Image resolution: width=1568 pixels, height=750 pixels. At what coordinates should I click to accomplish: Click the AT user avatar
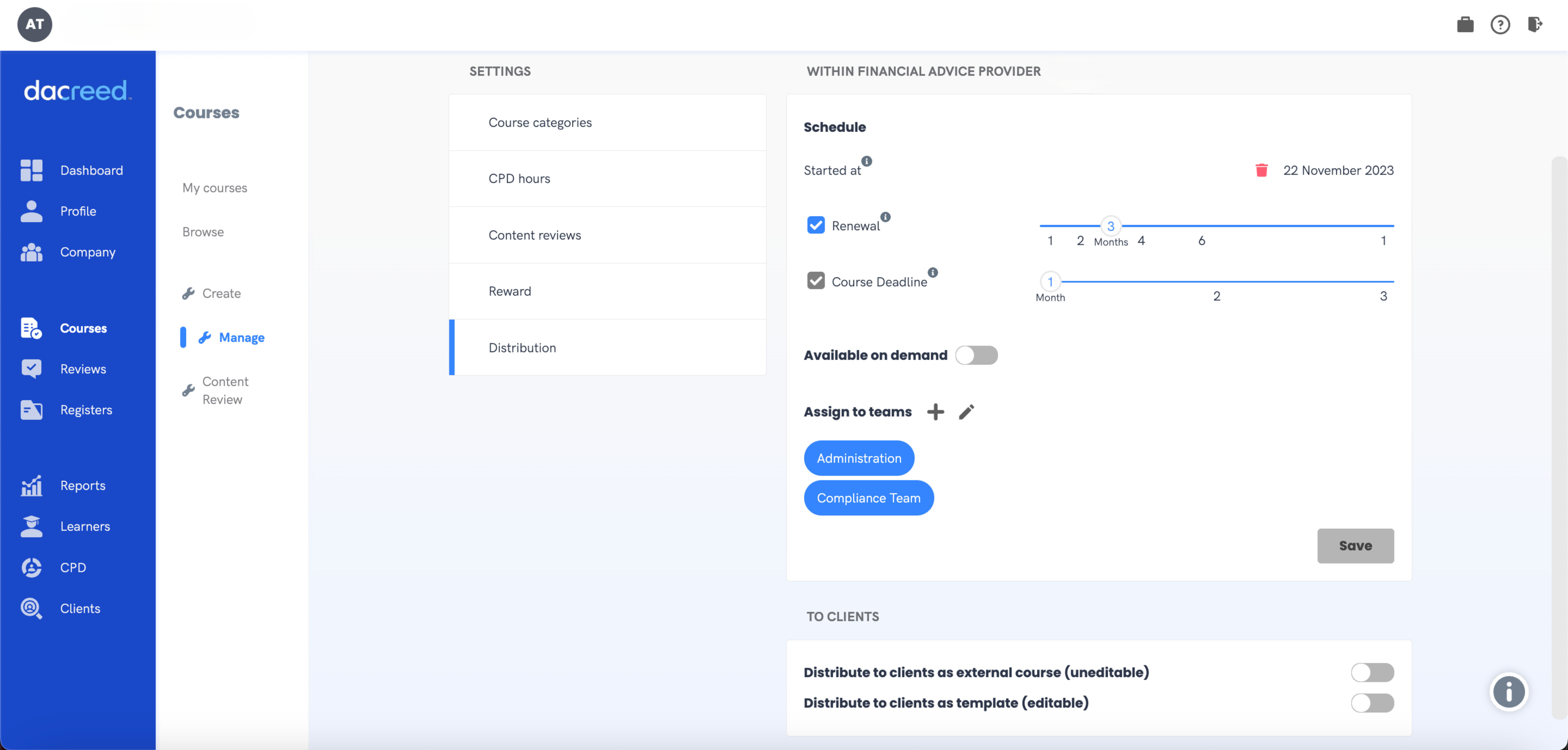click(35, 24)
